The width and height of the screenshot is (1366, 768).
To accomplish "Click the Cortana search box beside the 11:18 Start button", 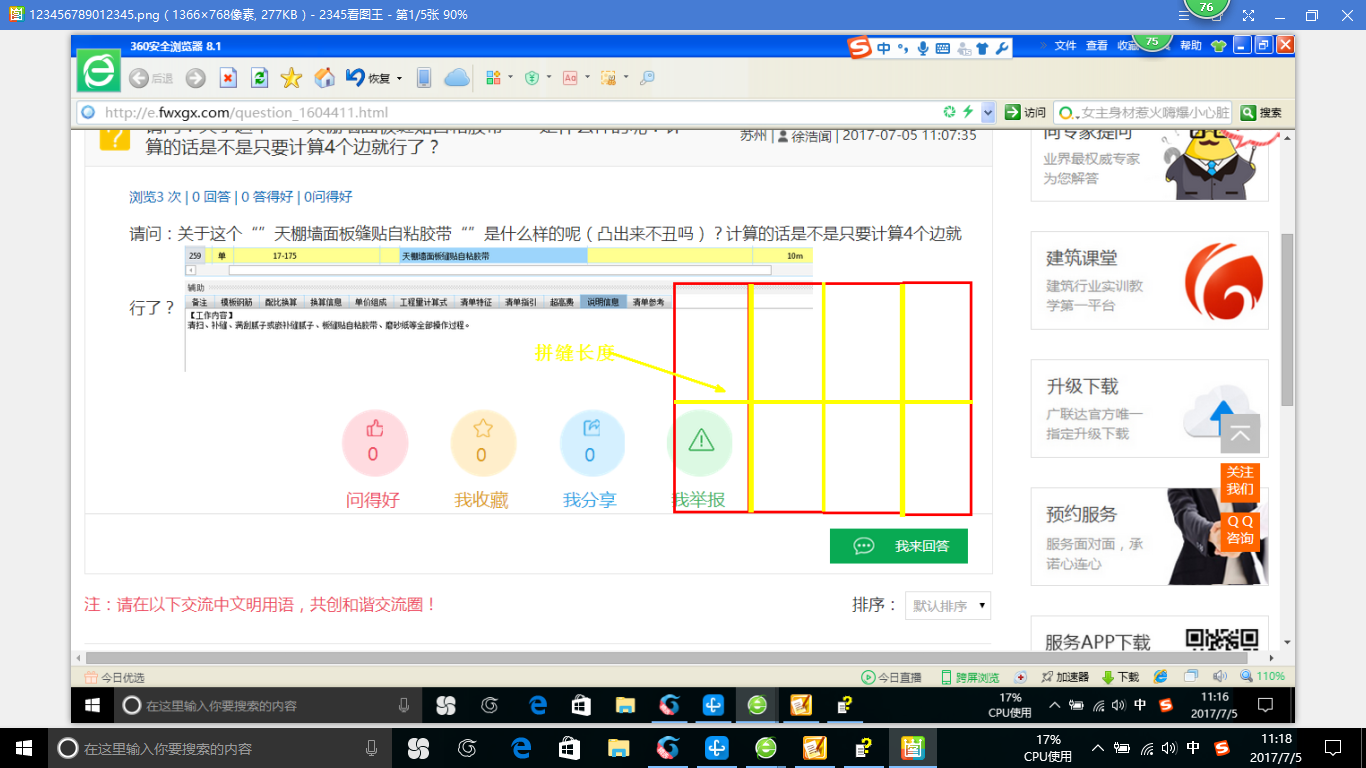I will pos(220,748).
